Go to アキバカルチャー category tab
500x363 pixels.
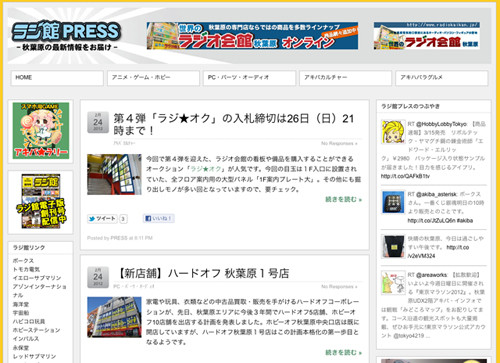point(345,78)
